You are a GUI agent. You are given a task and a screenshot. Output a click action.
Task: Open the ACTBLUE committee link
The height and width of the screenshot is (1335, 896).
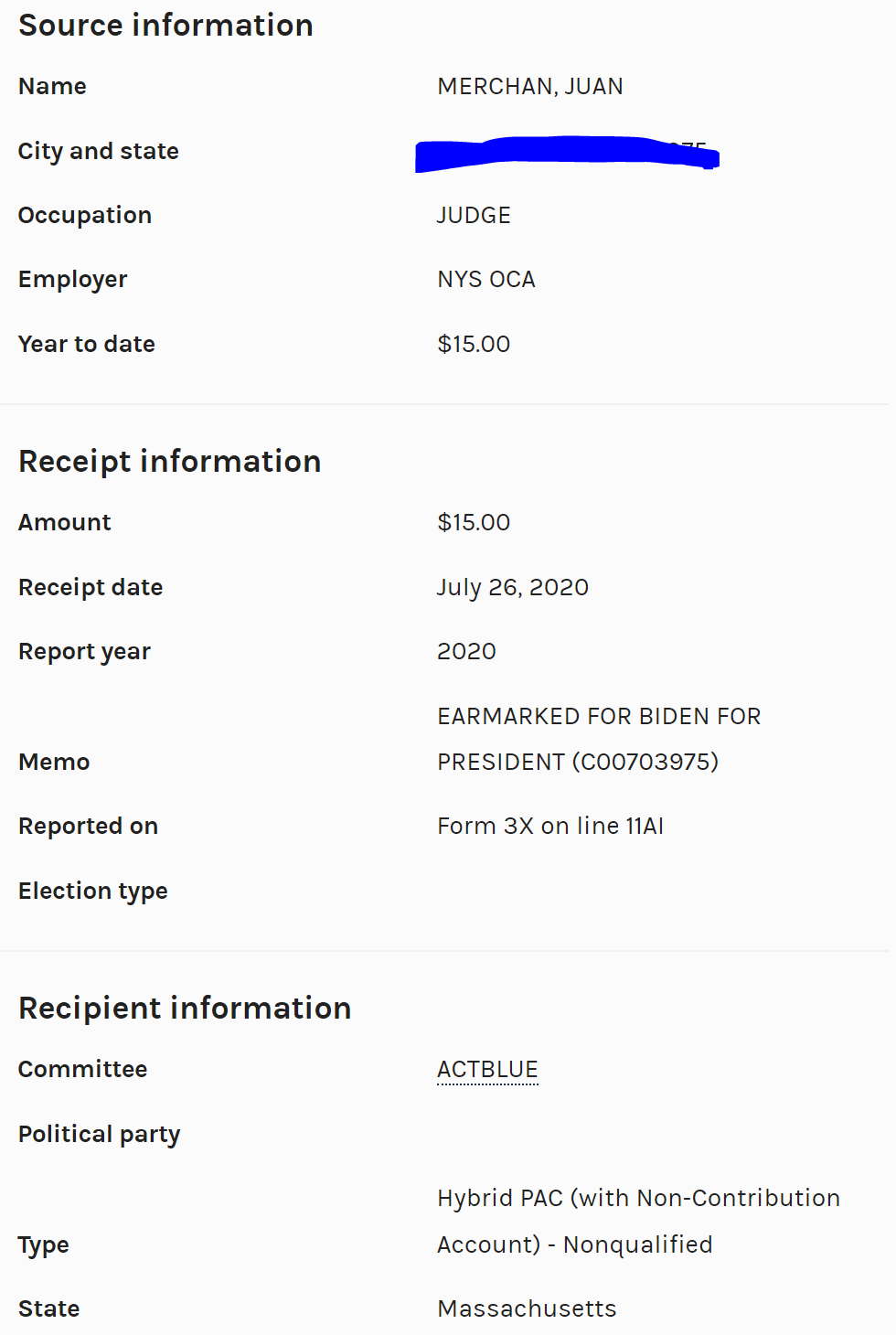click(487, 1069)
